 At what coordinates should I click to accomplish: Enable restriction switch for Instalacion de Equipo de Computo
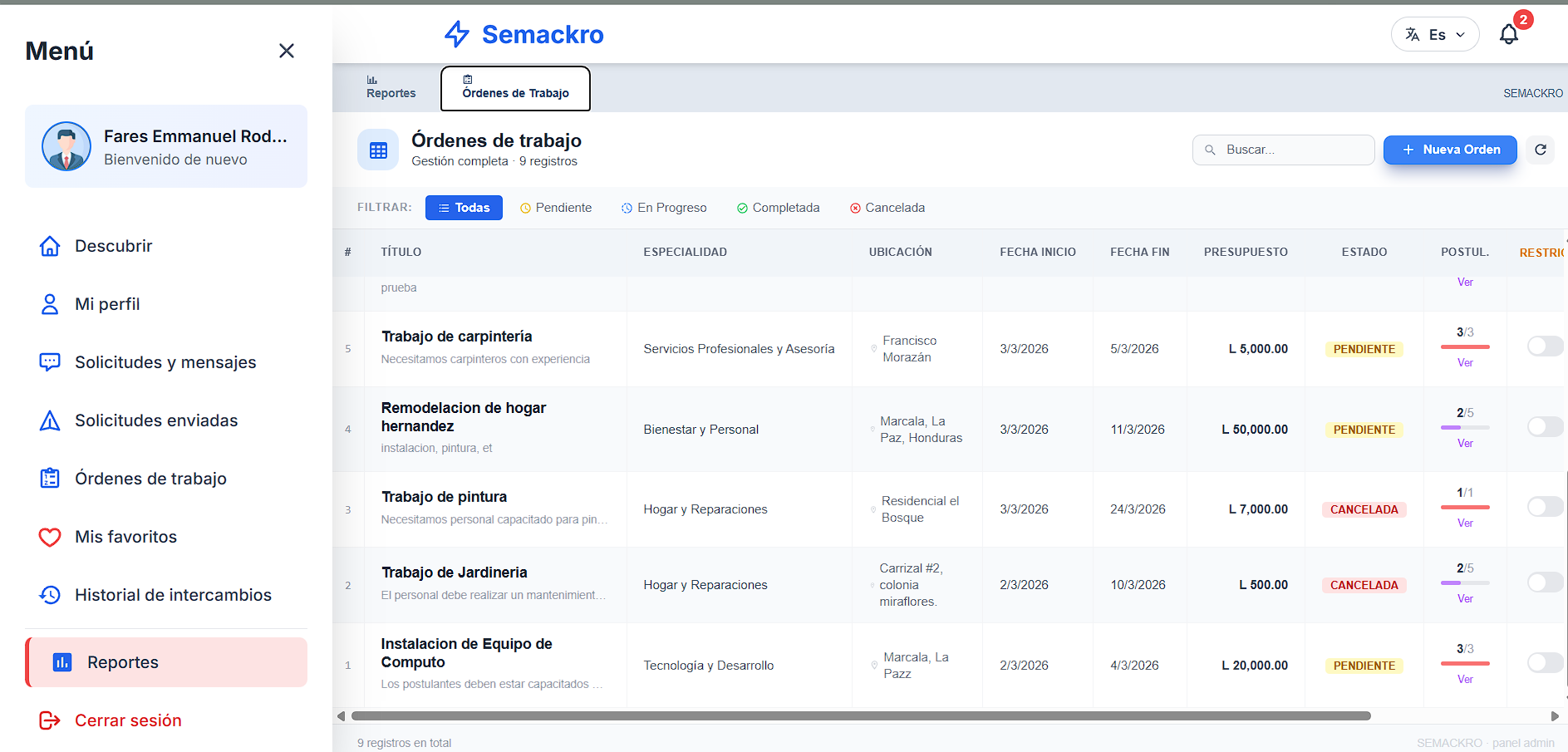1544,662
